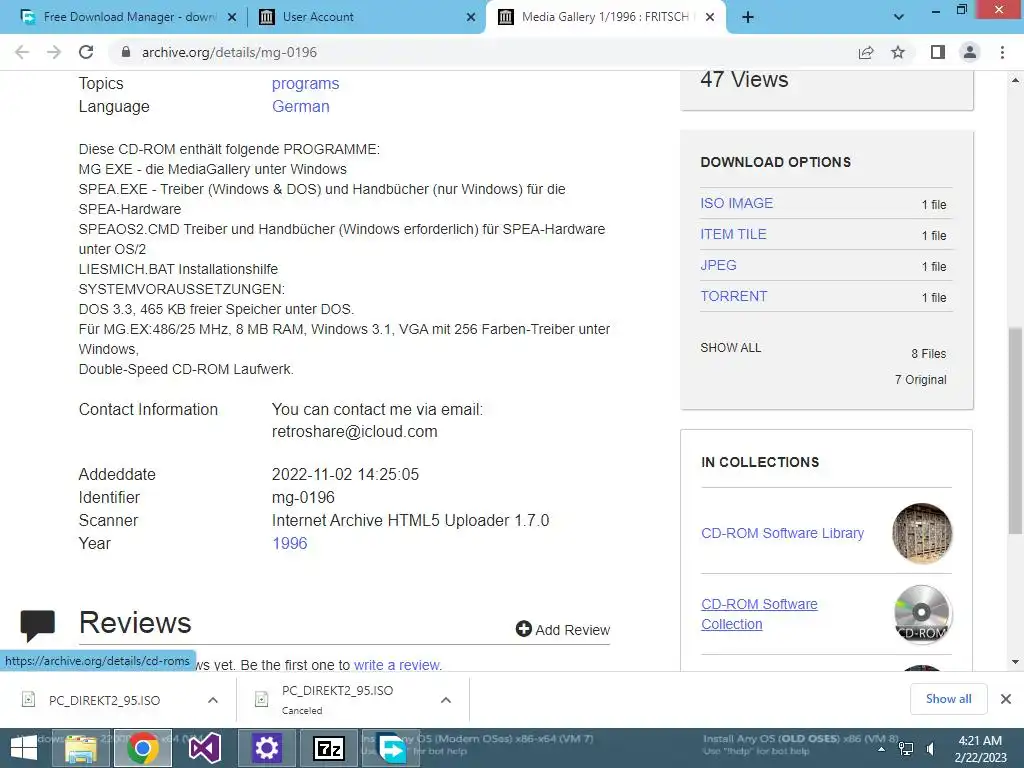Open the tab search chevron
Screen dimensions: 1024x768
coord(899,17)
